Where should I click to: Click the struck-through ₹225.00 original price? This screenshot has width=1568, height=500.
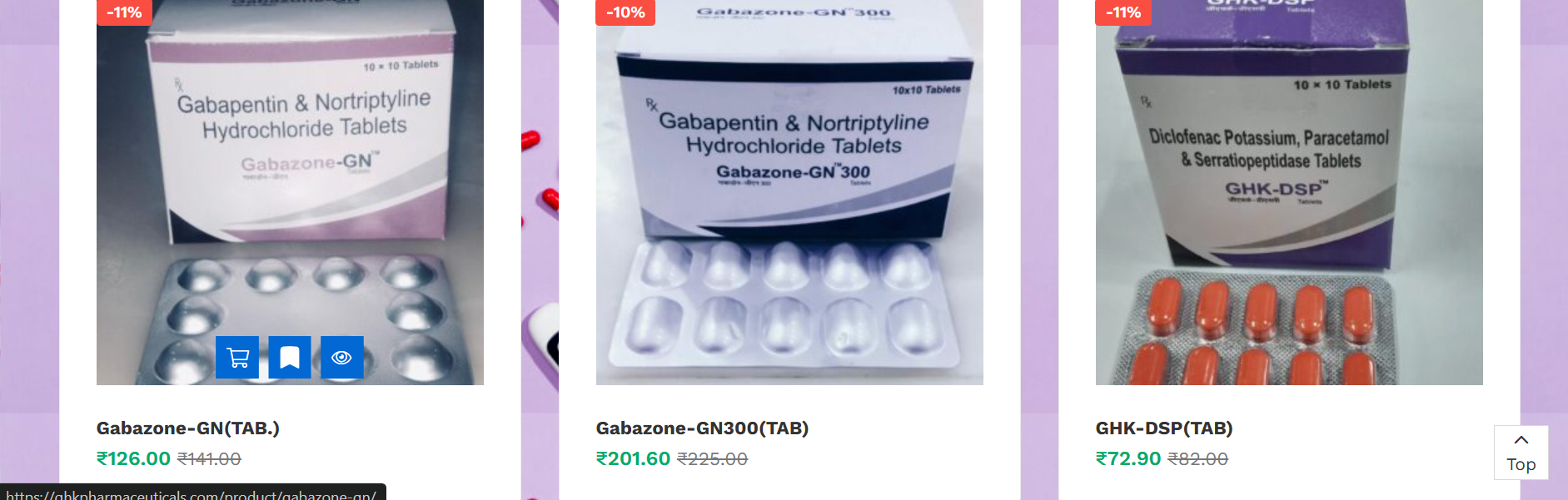712,459
